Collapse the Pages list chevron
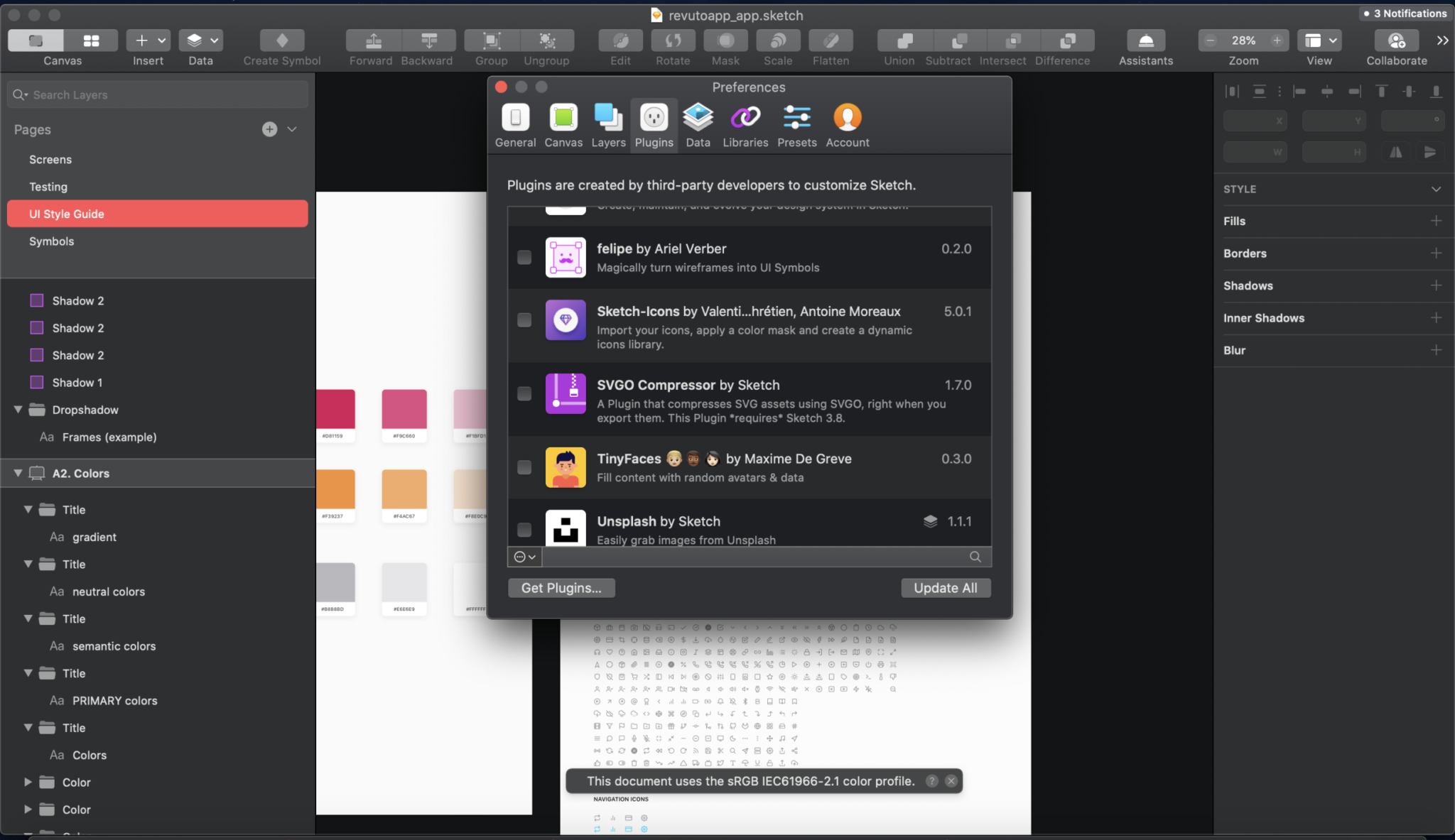The height and width of the screenshot is (840, 1455). tap(292, 129)
